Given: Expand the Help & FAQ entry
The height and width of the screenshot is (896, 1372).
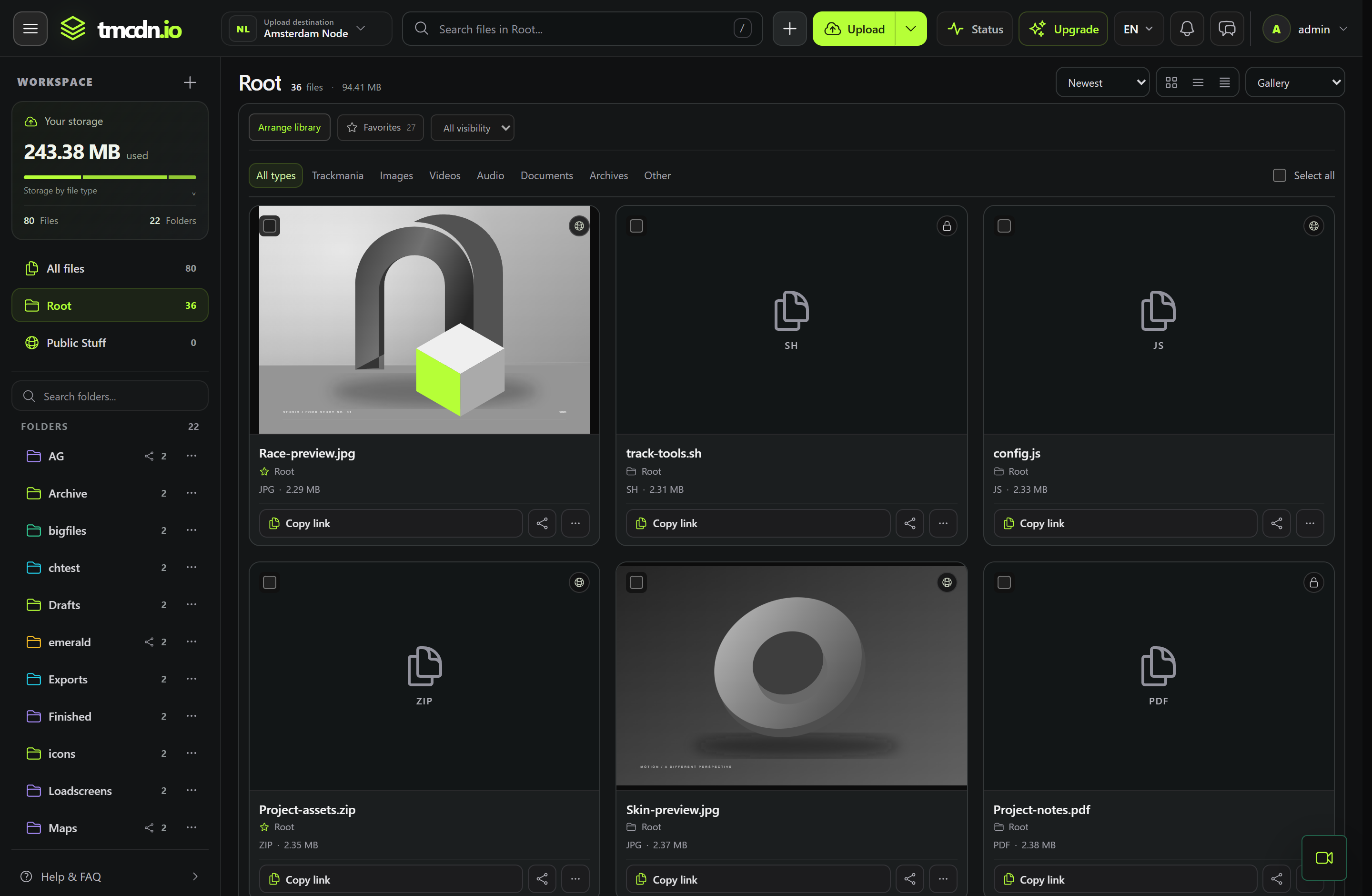Looking at the screenshot, I should pyautogui.click(x=110, y=876).
